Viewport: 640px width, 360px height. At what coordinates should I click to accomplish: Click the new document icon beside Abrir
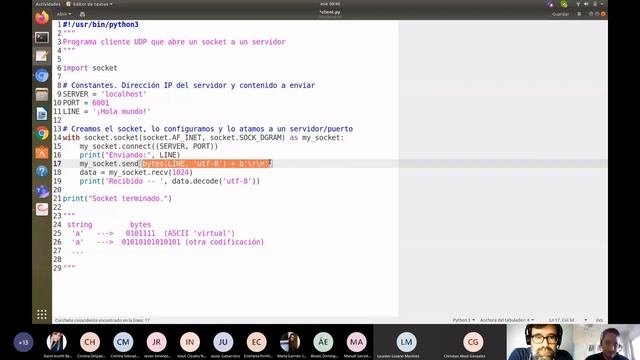(82, 14)
